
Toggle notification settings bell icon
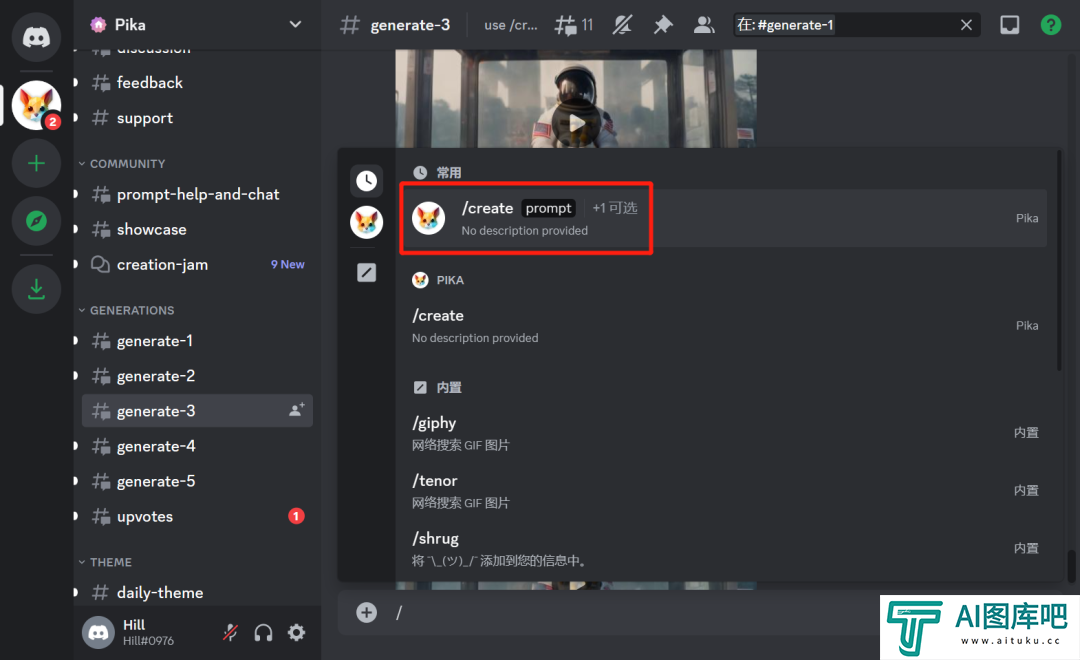click(623, 25)
